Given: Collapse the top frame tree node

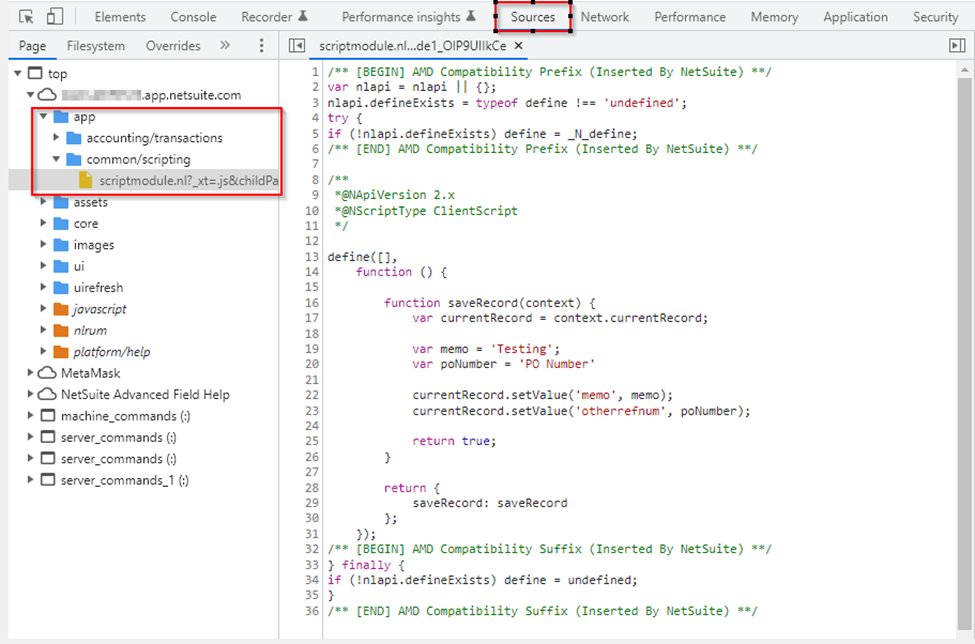Looking at the screenshot, I should pyautogui.click(x=18, y=73).
